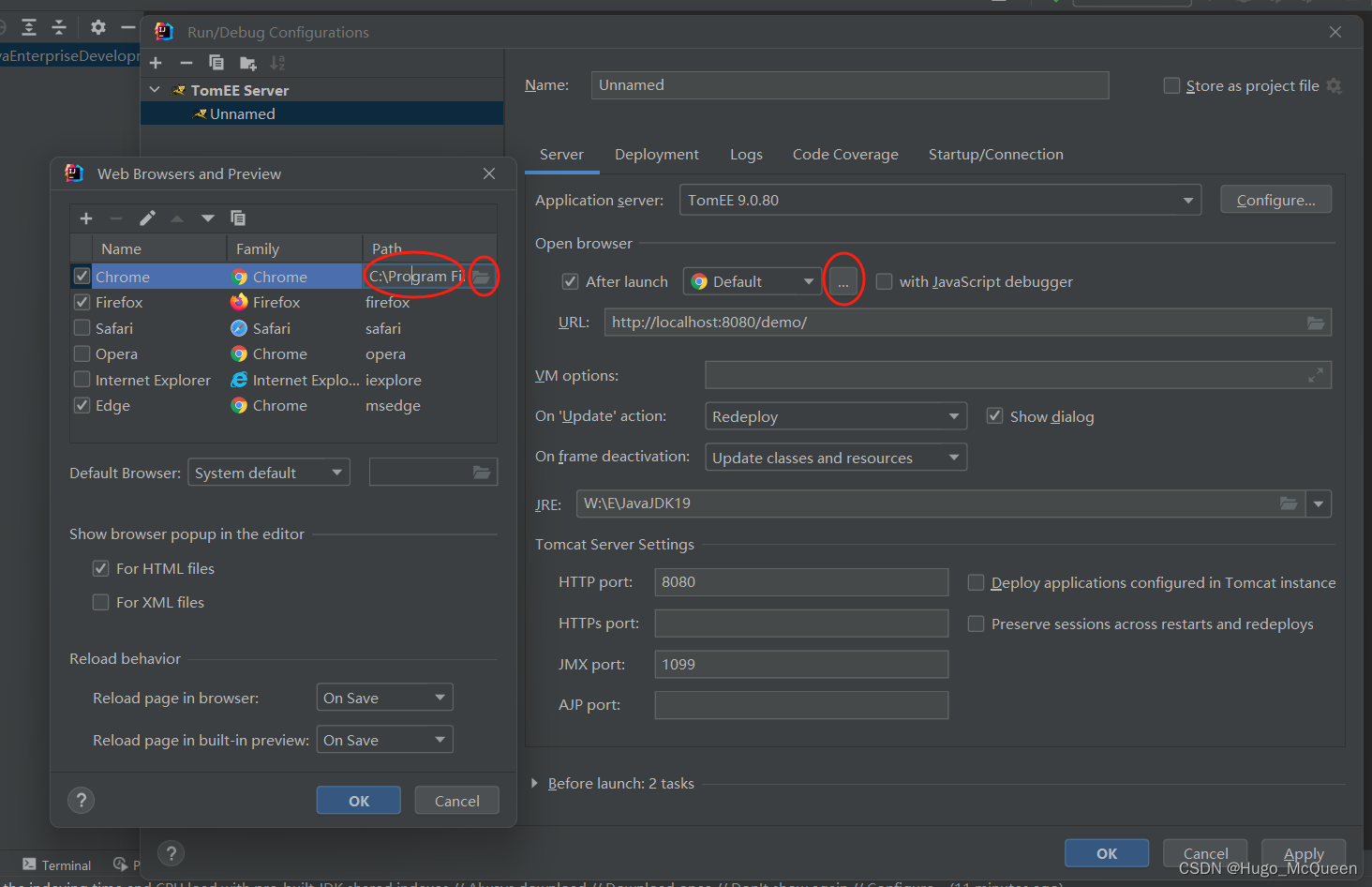Switch to the Deployment tab

[x=657, y=155]
